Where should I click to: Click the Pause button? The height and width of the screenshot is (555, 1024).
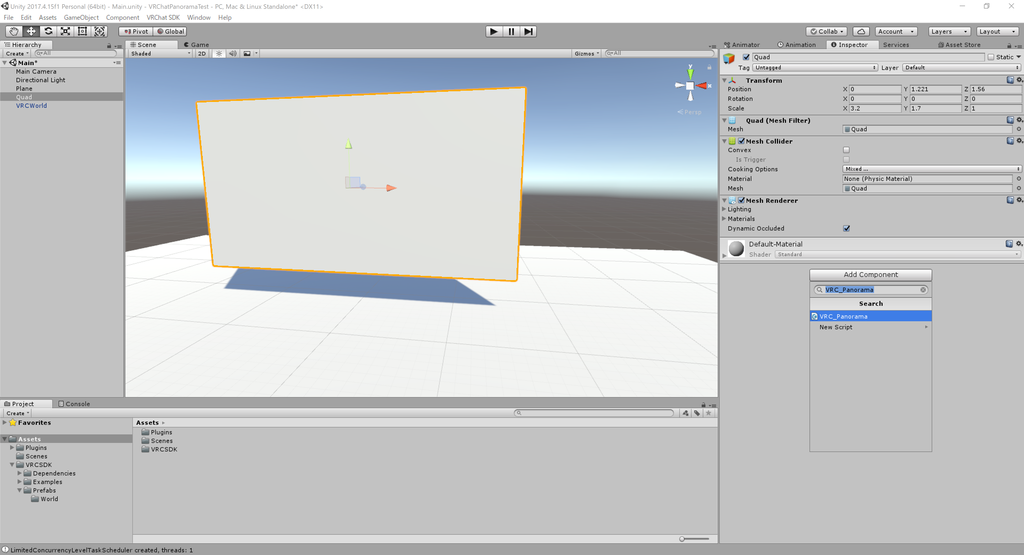point(511,31)
